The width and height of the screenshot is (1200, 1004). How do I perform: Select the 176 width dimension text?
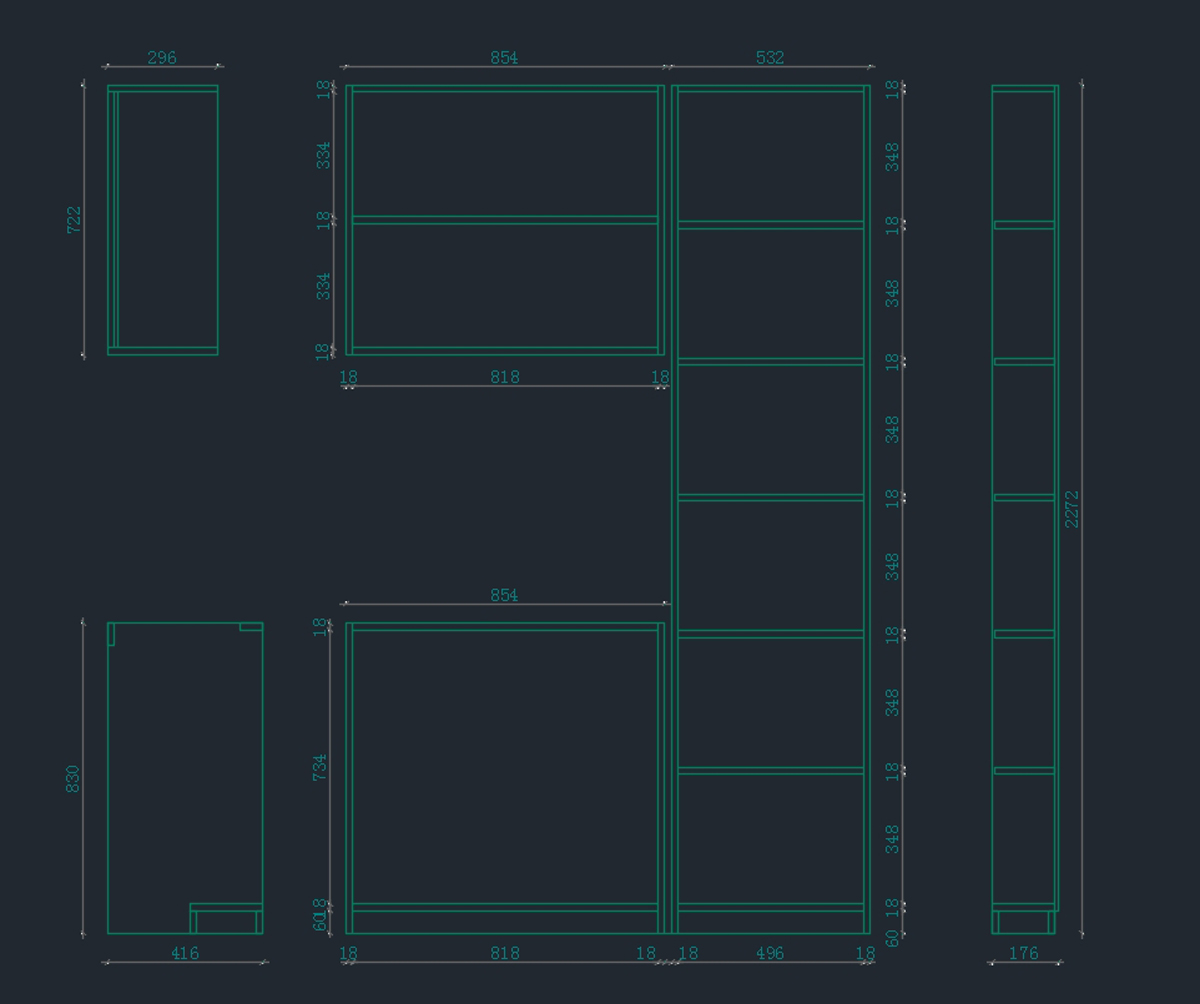[x=1024, y=953]
